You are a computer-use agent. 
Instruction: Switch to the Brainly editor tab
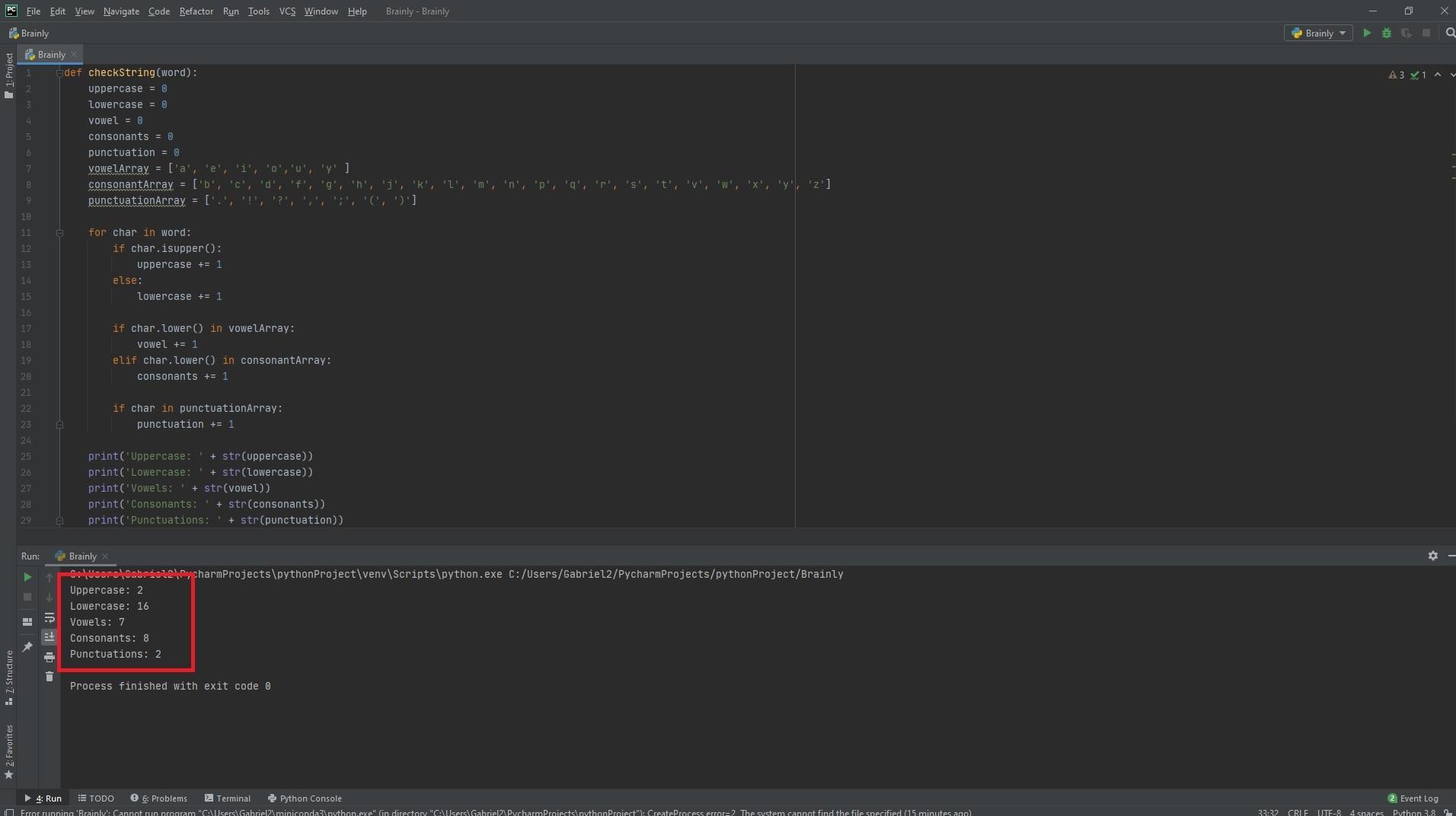[51, 54]
